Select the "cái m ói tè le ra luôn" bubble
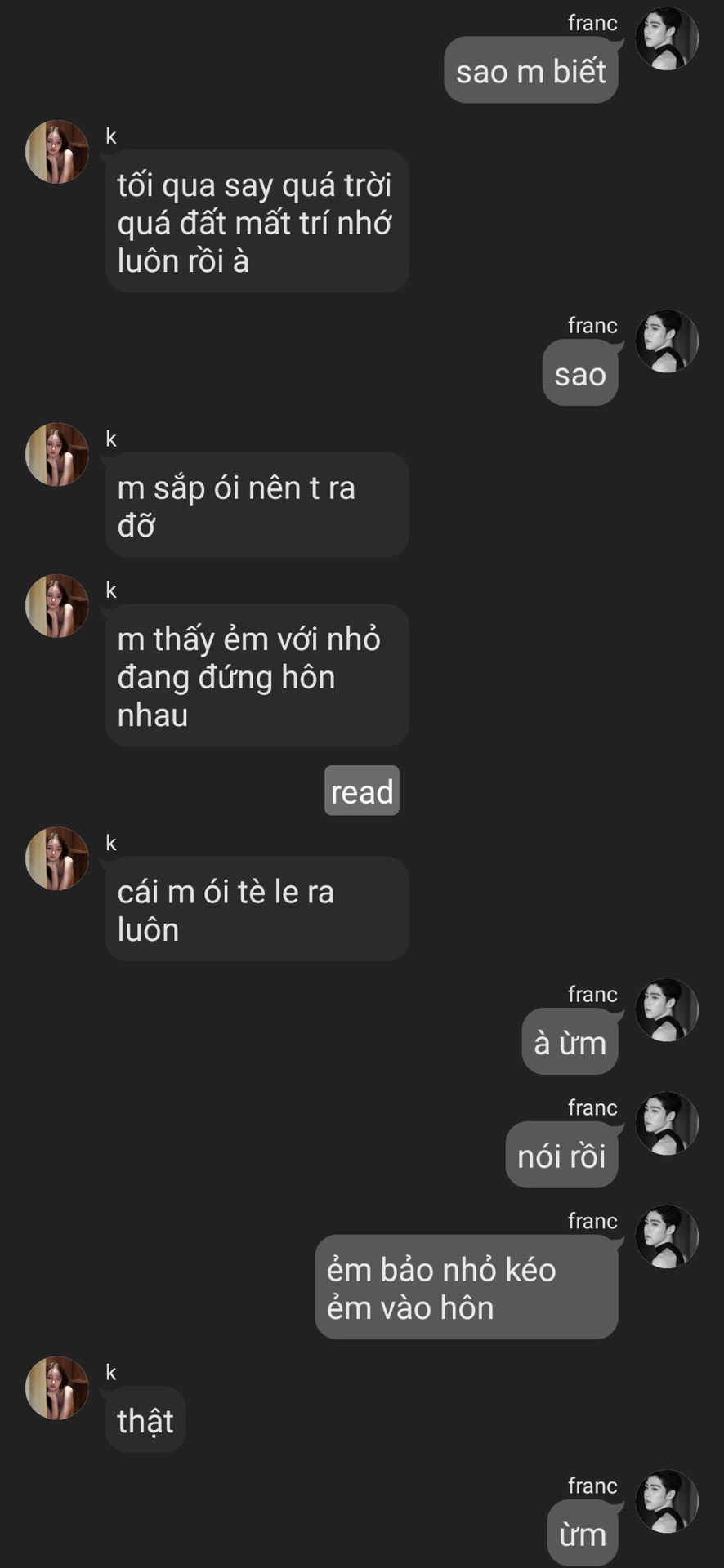This screenshot has width=724, height=1568. (257, 909)
